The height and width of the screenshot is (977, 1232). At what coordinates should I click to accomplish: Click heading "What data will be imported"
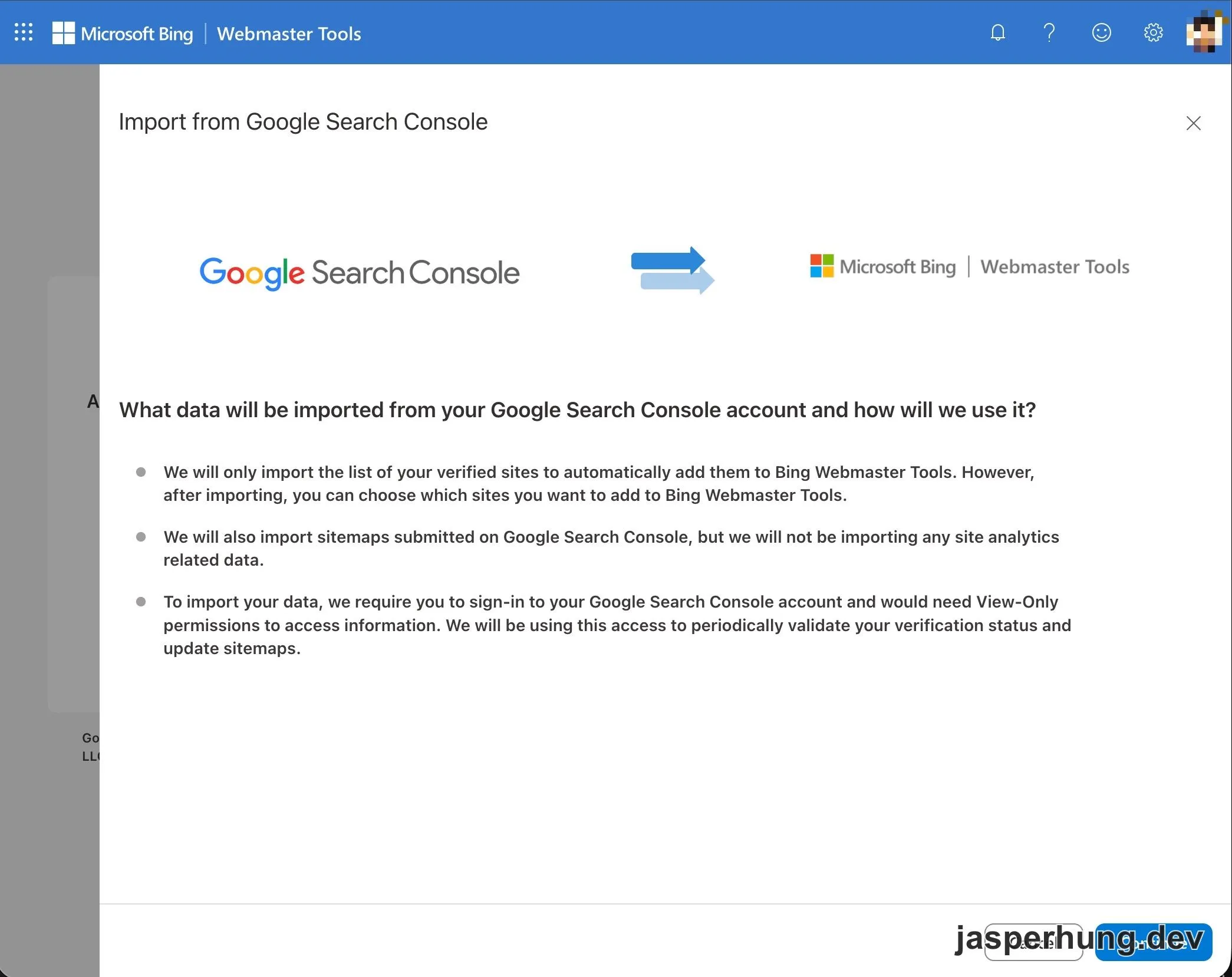pos(577,410)
